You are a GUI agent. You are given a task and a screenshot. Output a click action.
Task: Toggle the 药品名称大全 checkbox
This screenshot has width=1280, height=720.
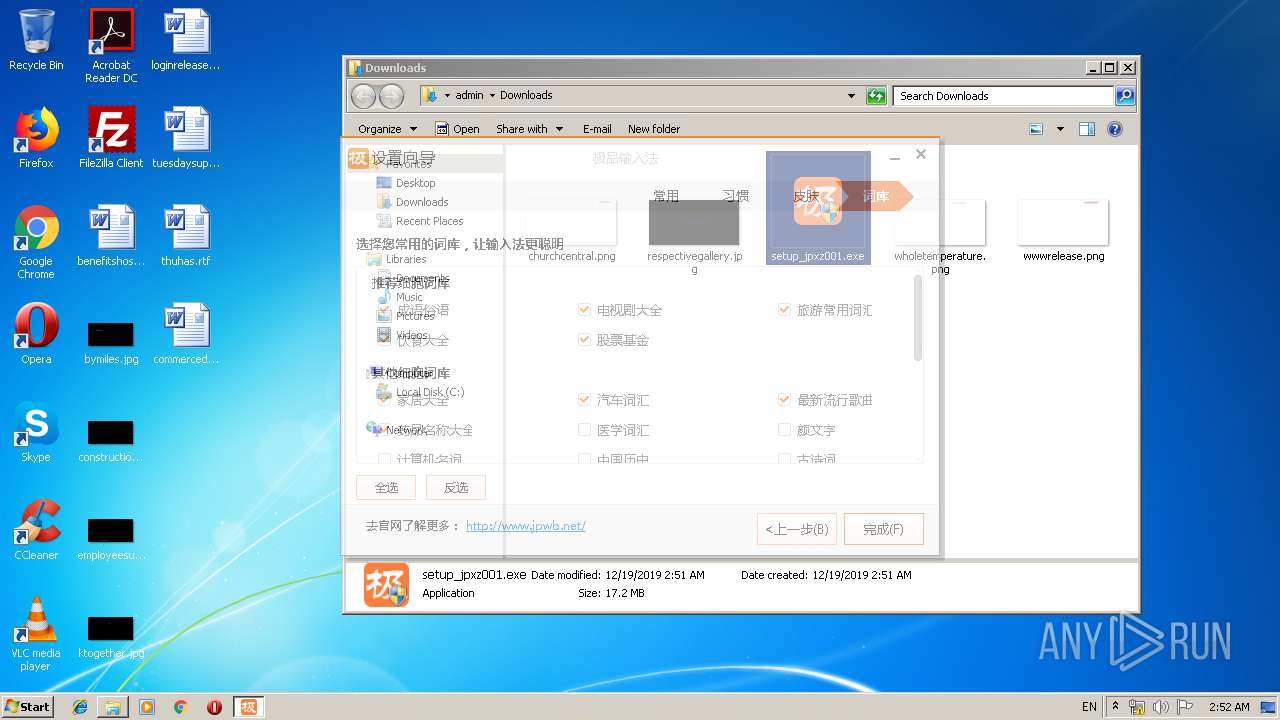tap(385, 430)
